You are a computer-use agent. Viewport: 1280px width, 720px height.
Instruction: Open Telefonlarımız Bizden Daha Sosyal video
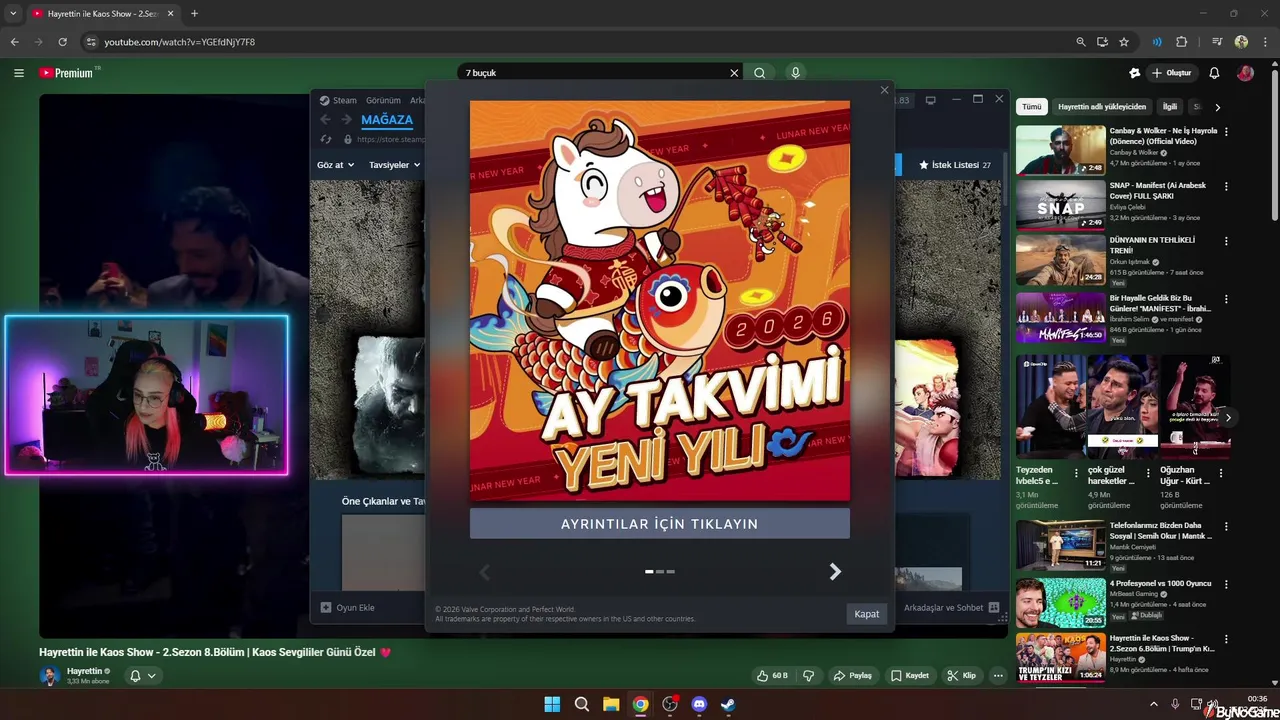1061,545
